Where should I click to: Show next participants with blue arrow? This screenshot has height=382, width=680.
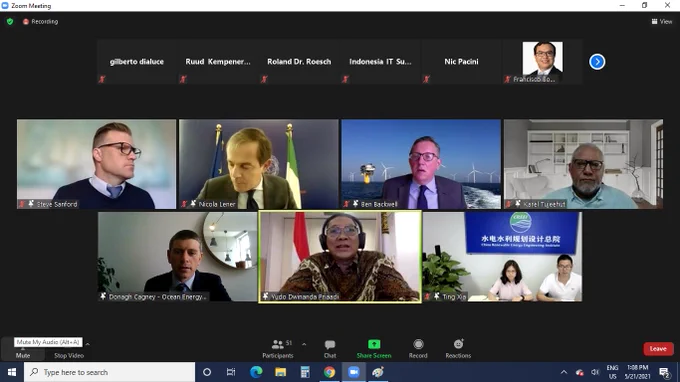(x=597, y=62)
